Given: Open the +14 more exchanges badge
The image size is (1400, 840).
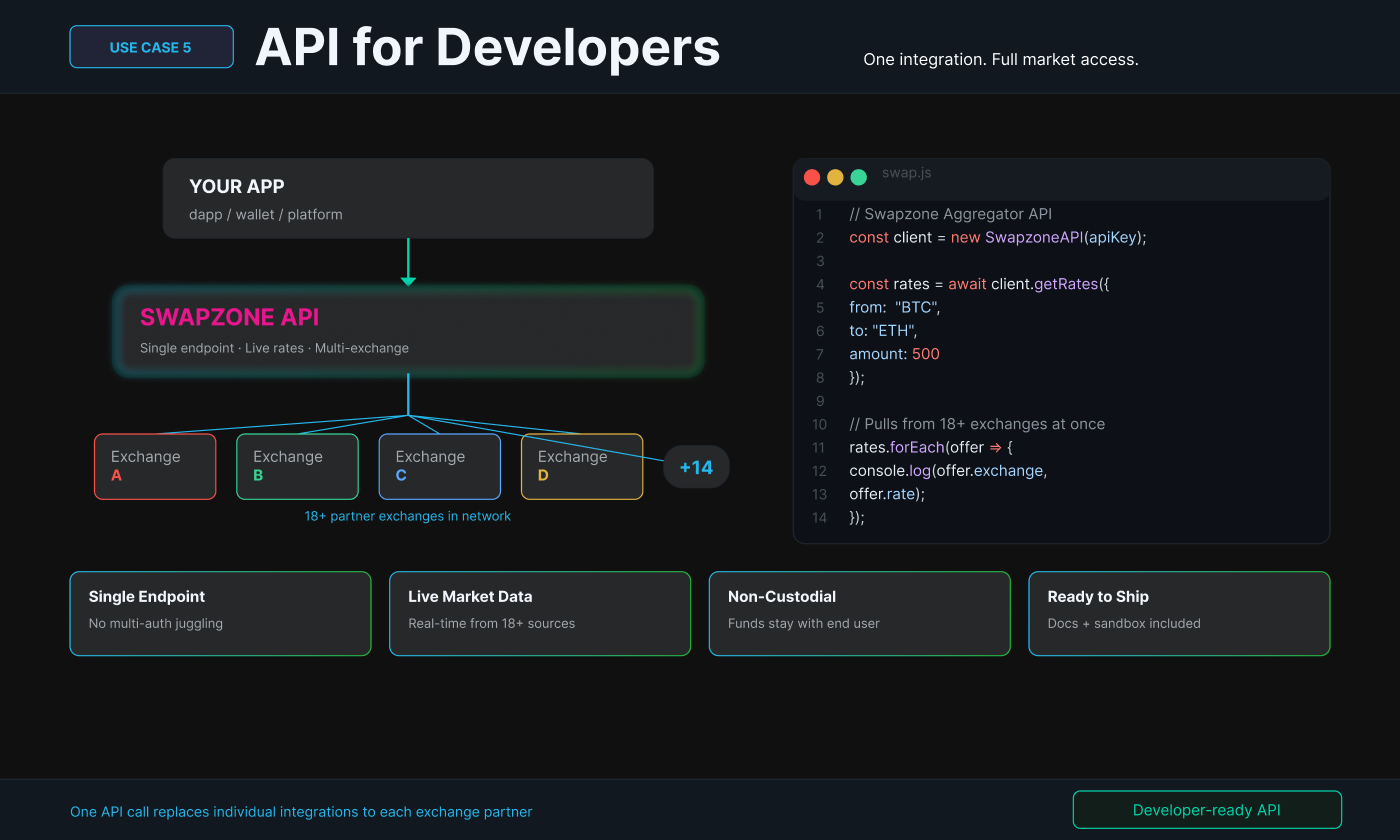Looking at the screenshot, I should coord(696,467).
